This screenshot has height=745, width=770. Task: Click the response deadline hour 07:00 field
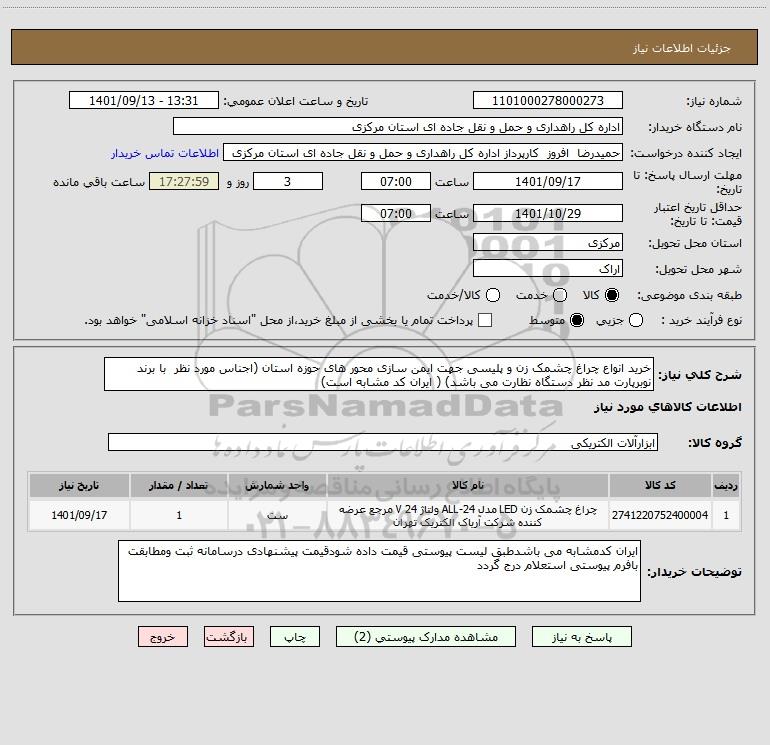click(396, 181)
